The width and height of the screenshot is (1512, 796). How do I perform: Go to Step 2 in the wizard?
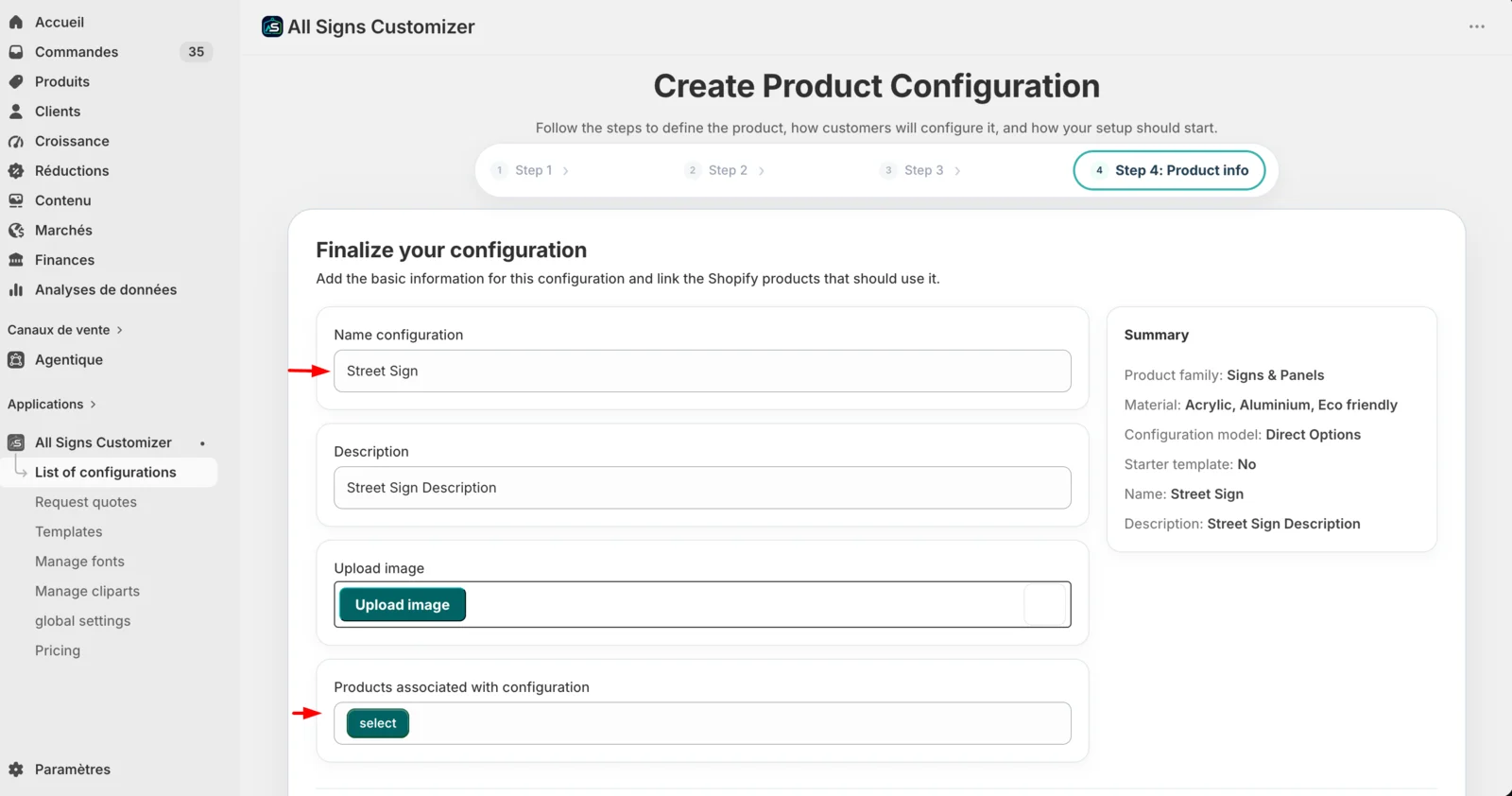pos(726,170)
